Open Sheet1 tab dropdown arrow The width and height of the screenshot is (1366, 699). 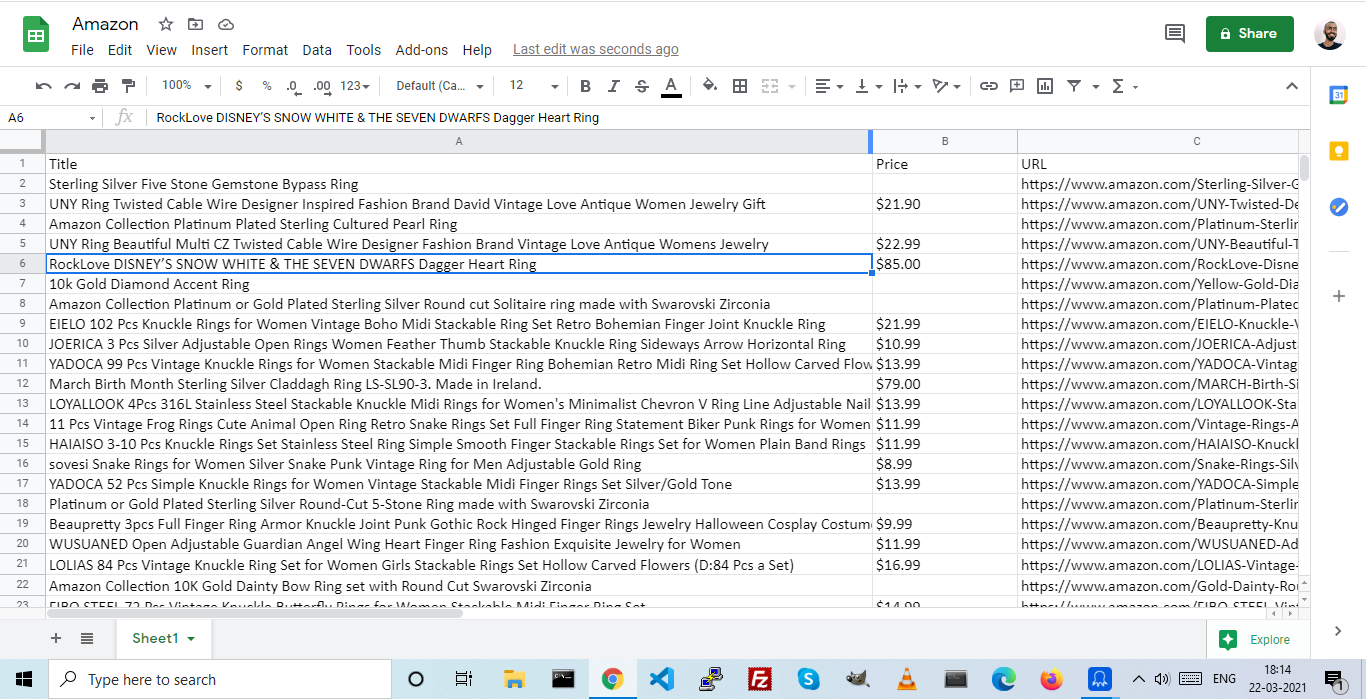point(191,639)
